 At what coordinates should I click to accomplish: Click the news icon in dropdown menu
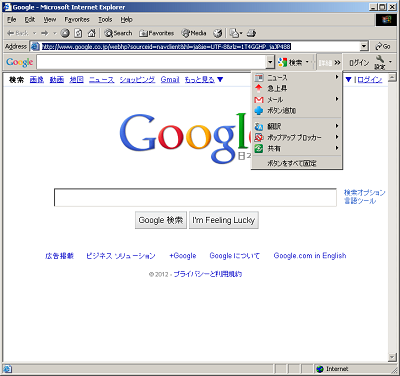click(x=259, y=78)
